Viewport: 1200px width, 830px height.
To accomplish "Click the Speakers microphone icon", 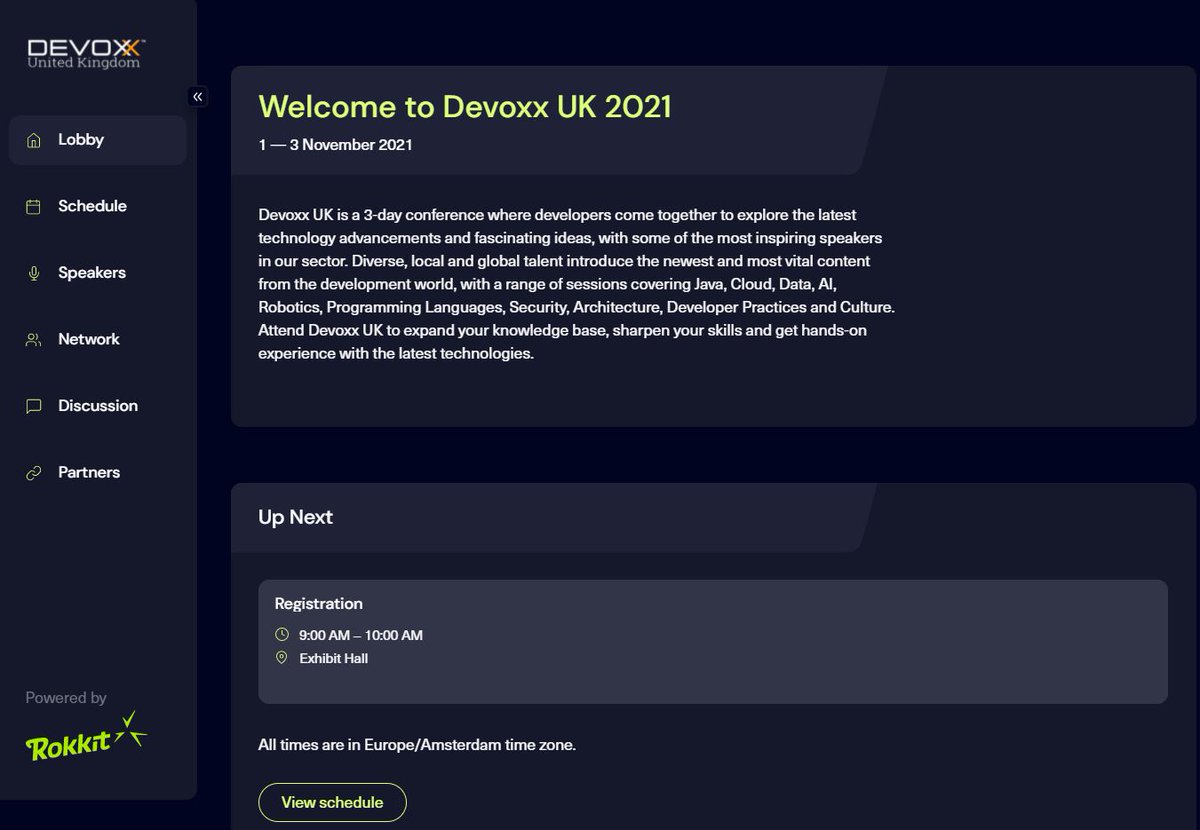I will [x=34, y=273].
